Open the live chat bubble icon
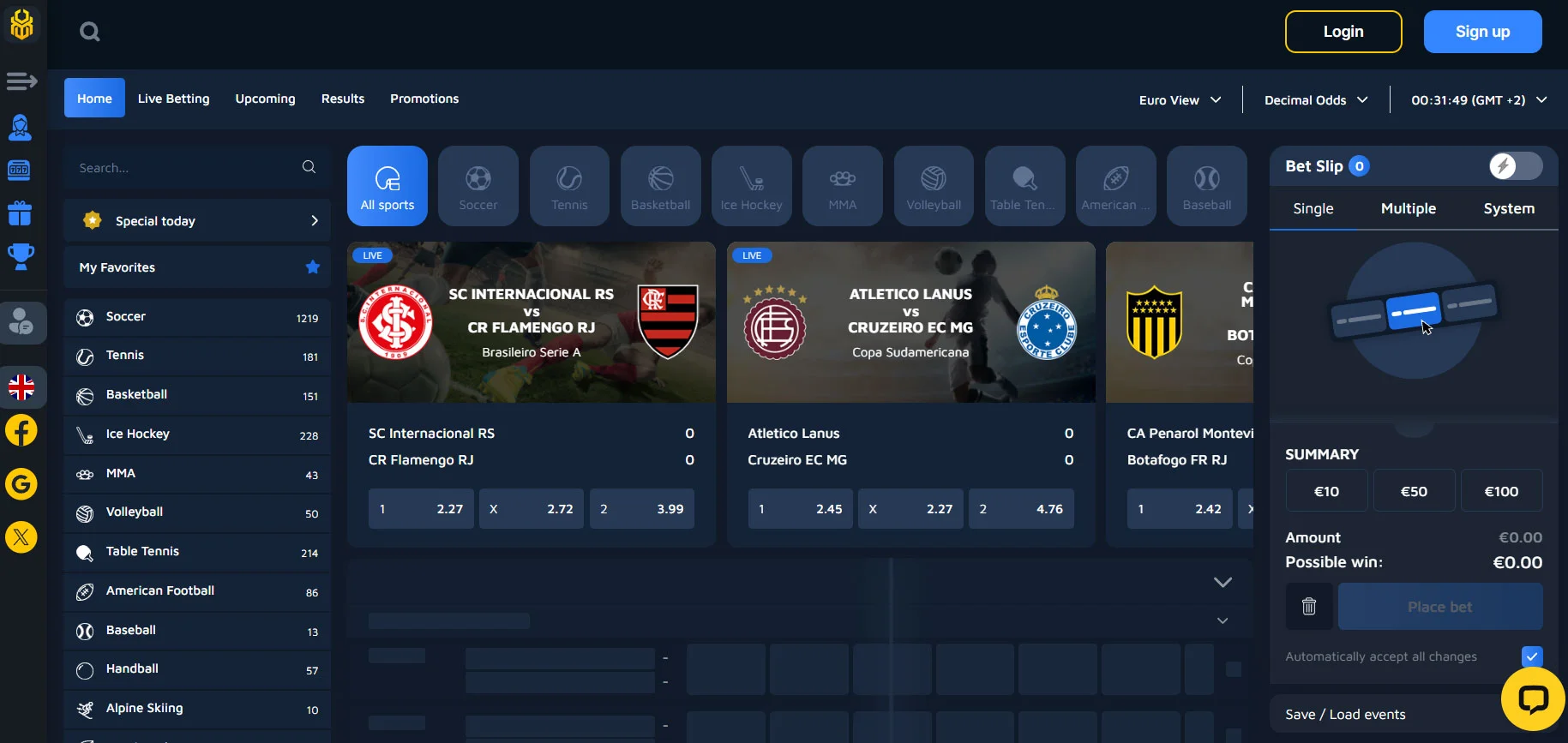Image resolution: width=1568 pixels, height=743 pixels. coord(1533,698)
